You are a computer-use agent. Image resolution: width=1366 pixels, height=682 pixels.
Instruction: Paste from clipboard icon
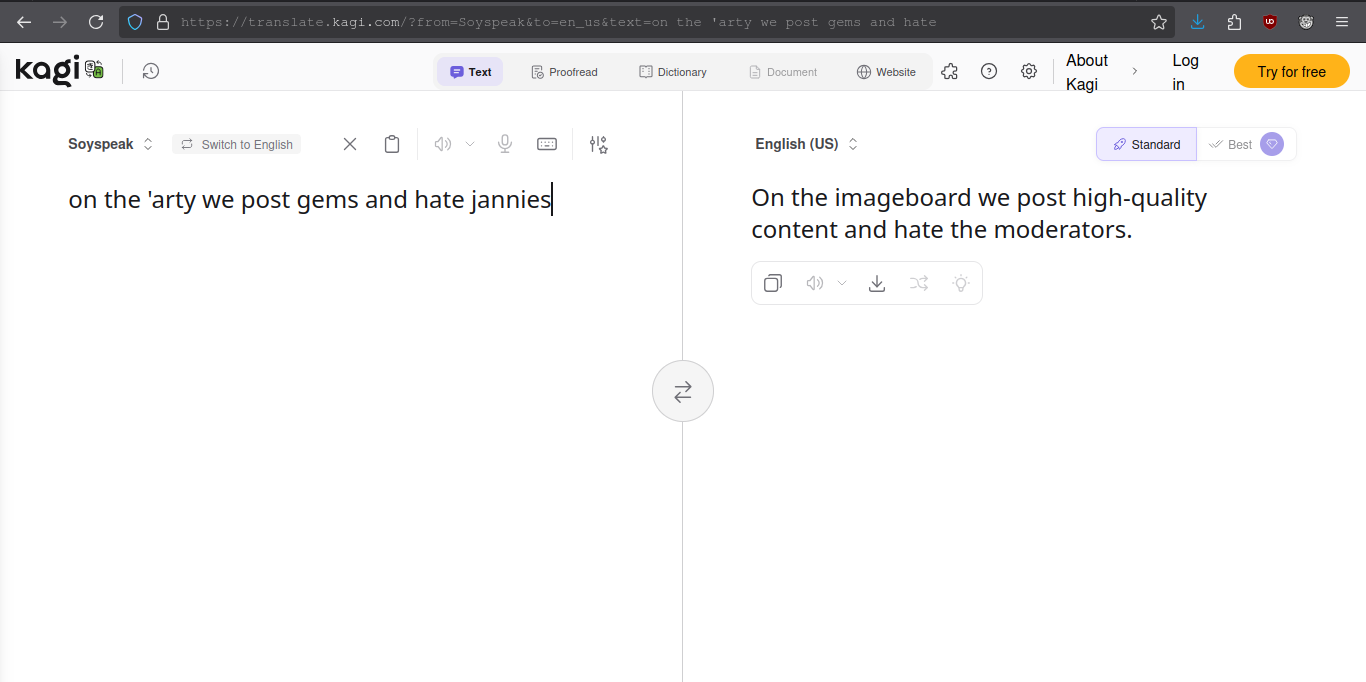click(x=392, y=144)
